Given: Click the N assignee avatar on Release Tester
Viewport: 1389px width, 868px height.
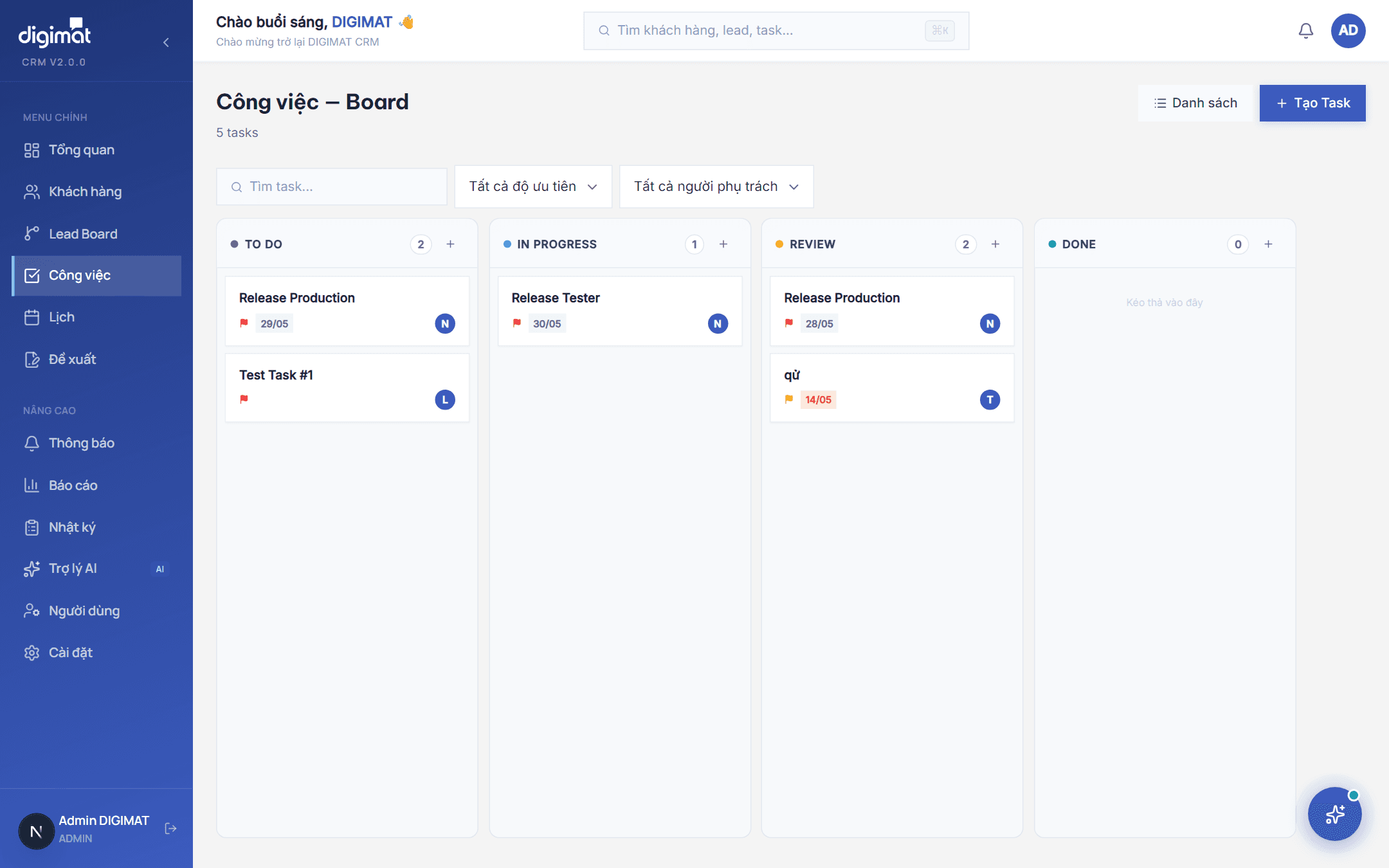Looking at the screenshot, I should [x=718, y=323].
